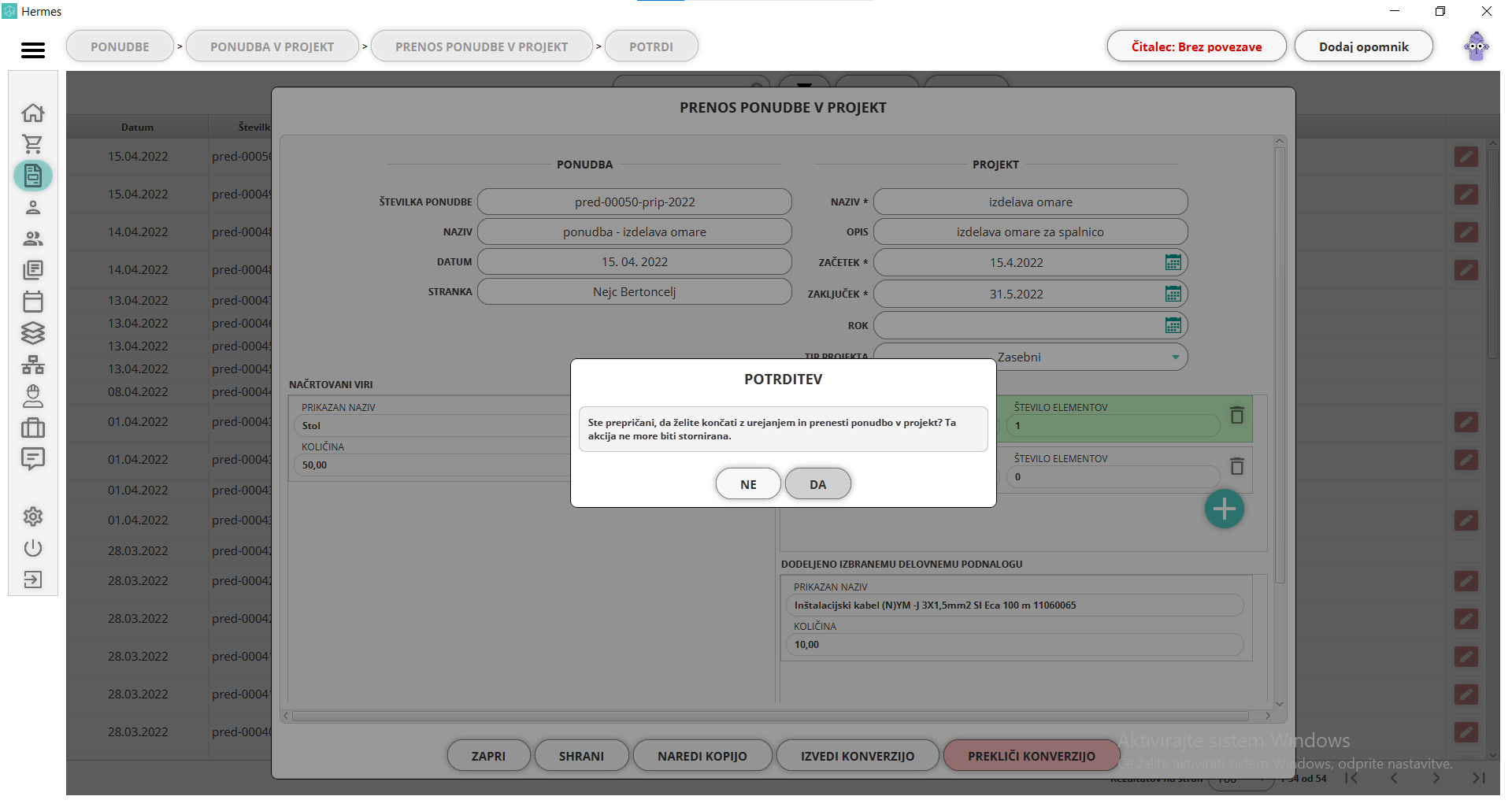This screenshot has height=811, width=1512.
Task: Decline with NE button
Action: pos(748,484)
